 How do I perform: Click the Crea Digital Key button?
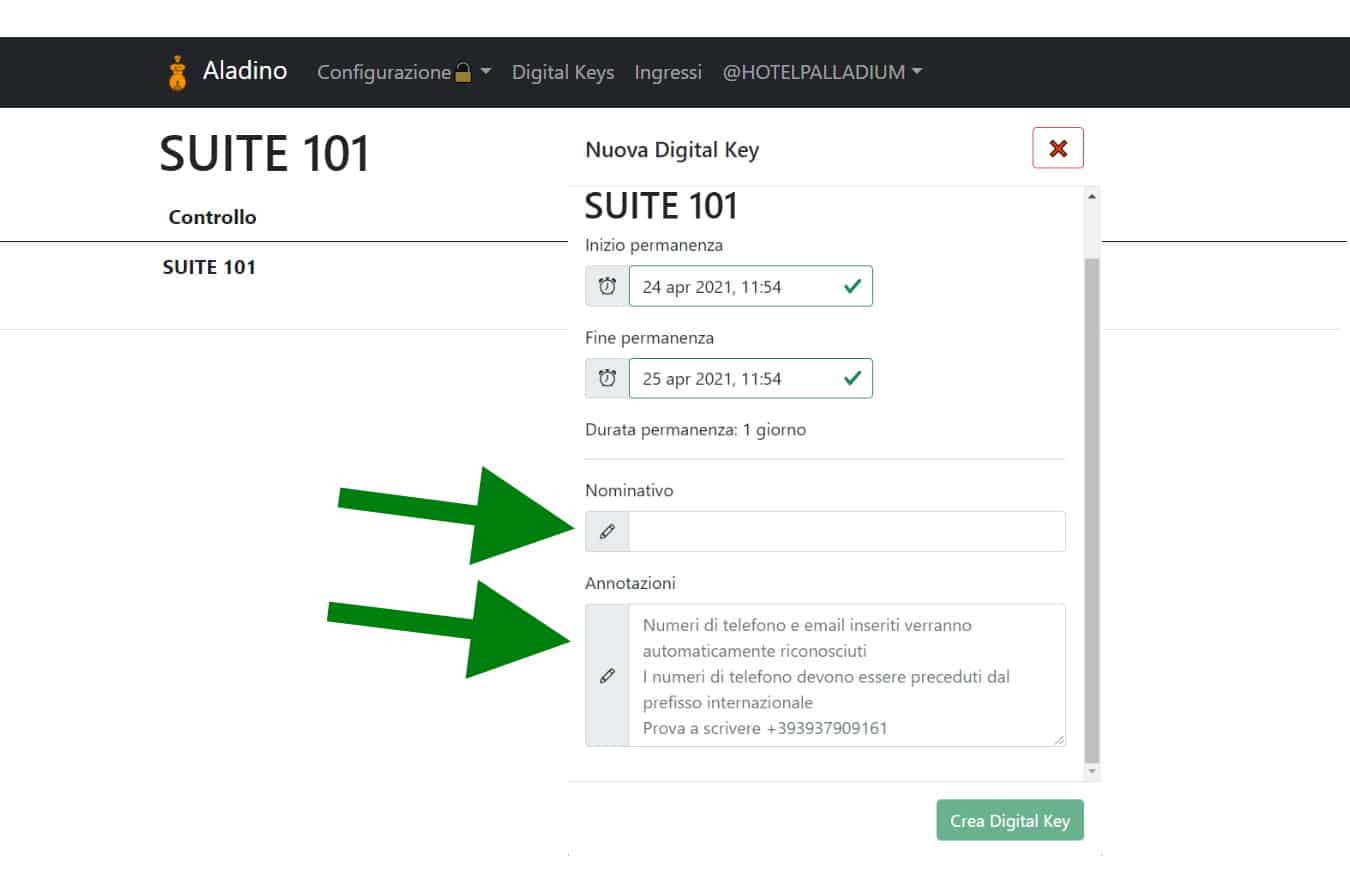coord(1010,820)
